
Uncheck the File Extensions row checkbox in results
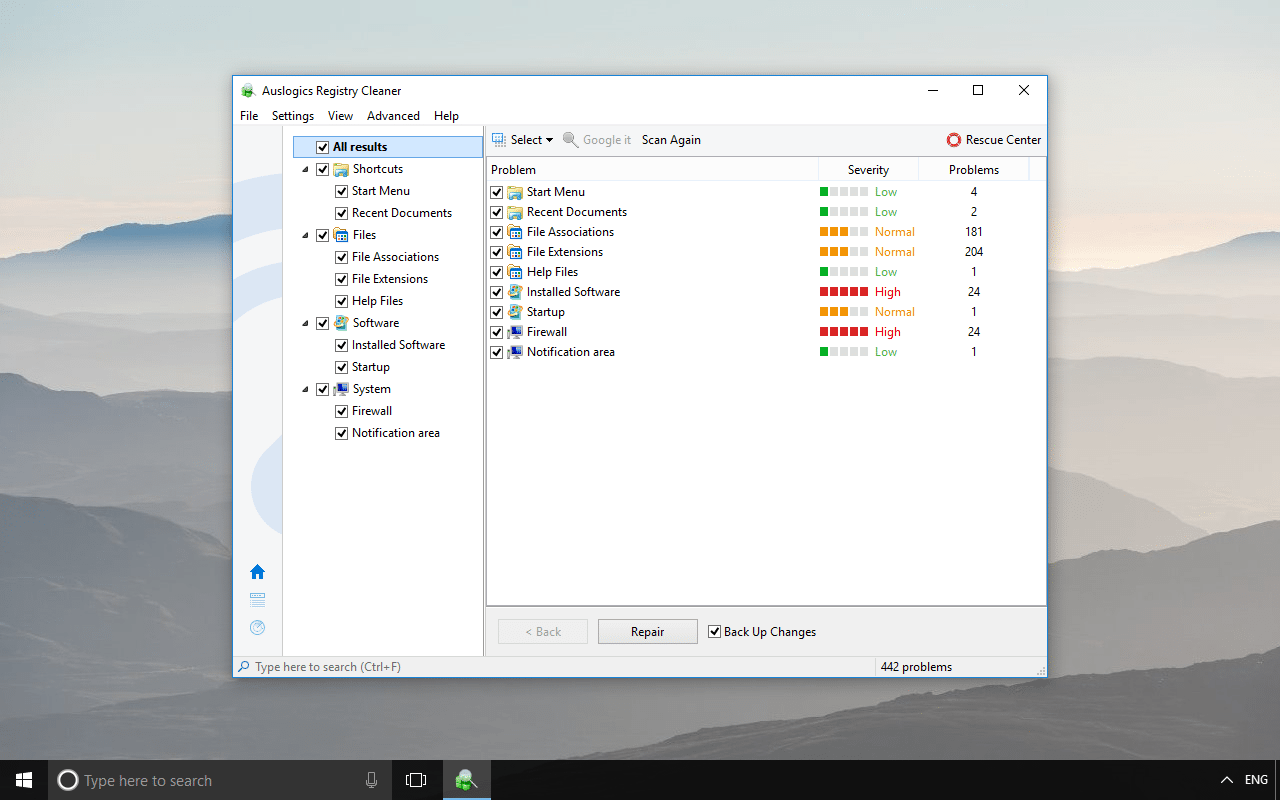[x=497, y=252]
